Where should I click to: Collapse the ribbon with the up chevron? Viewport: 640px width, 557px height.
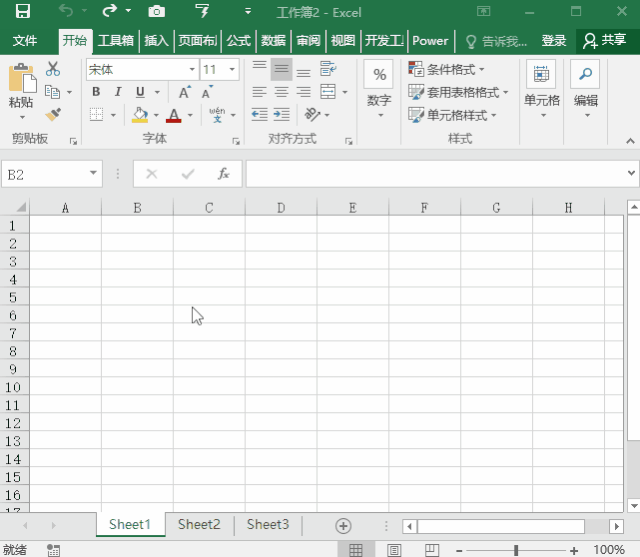630,141
